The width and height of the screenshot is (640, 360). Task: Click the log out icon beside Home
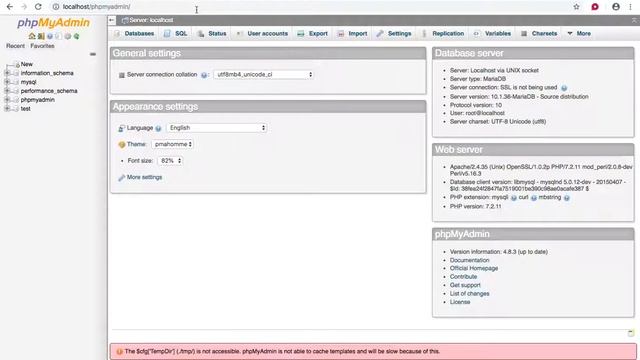point(41,36)
